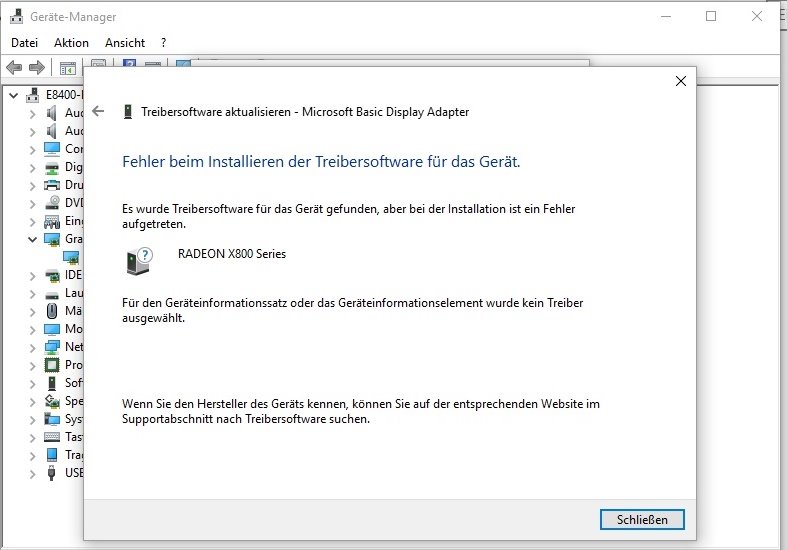Expand the DVD drives category

point(33,204)
